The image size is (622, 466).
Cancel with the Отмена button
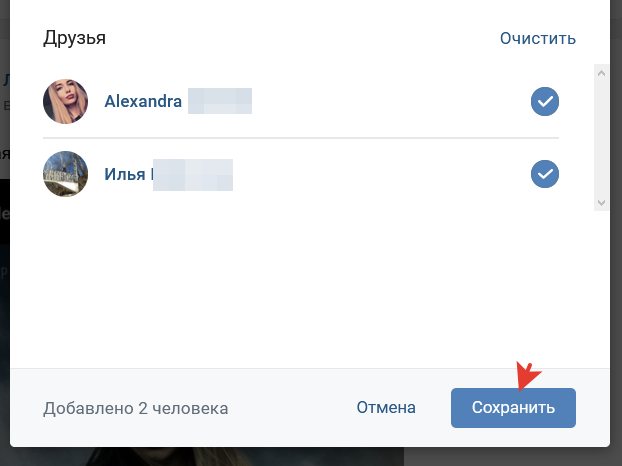[x=386, y=408]
